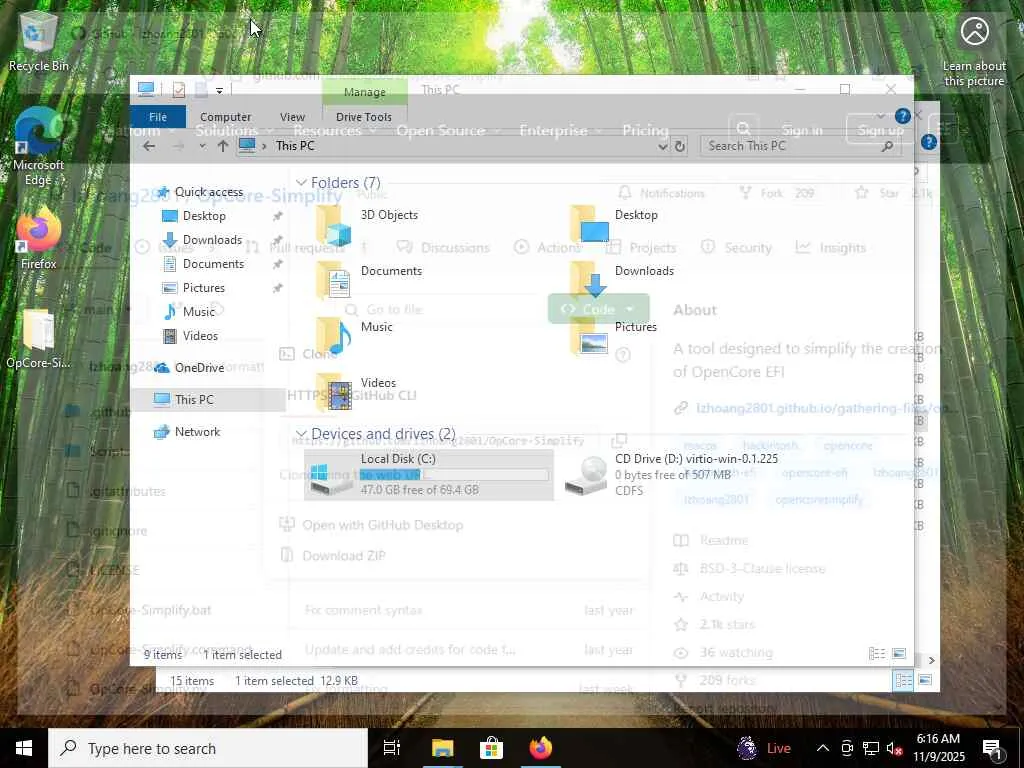The image size is (1024, 768).
Task: Collapse the Devices and drives (2) chevron
Action: click(x=301, y=434)
